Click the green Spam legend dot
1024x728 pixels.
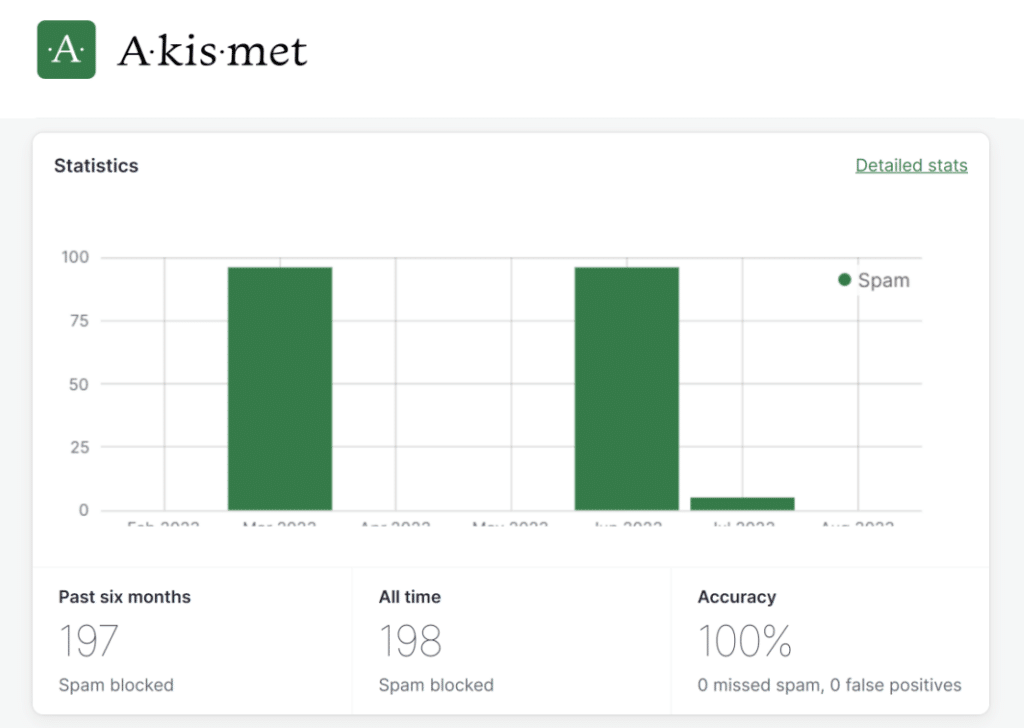click(x=844, y=280)
